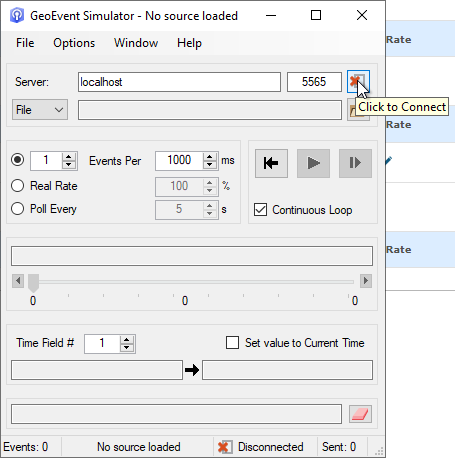
Task: Decrease the 1000 ms interval down arrow
Action: [x=210, y=165]
